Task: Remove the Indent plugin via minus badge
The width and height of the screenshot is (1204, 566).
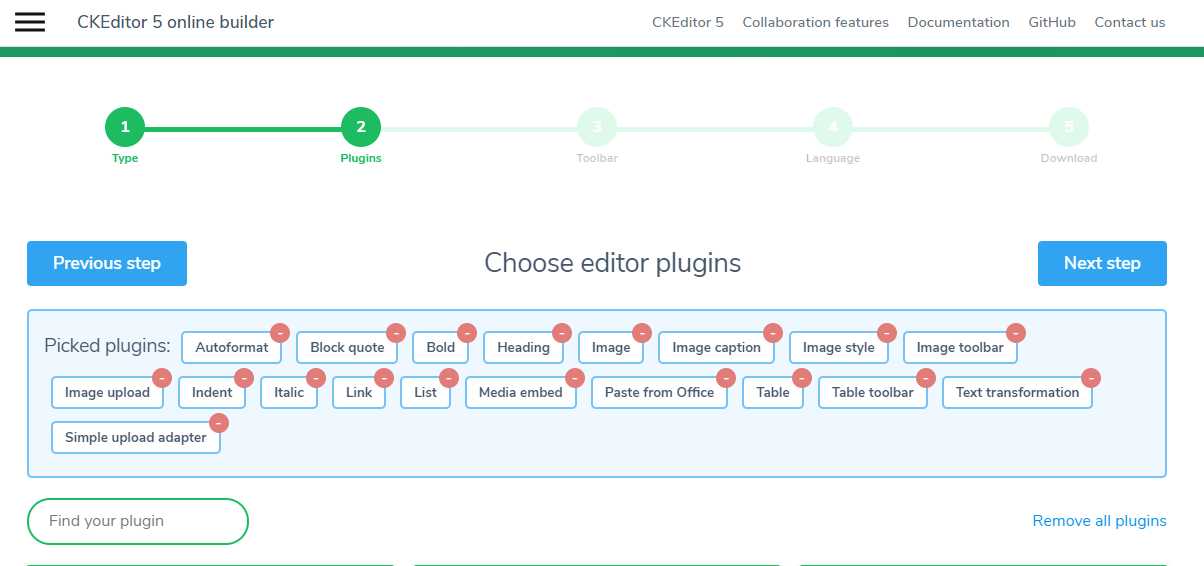Action: click(244, 378)
